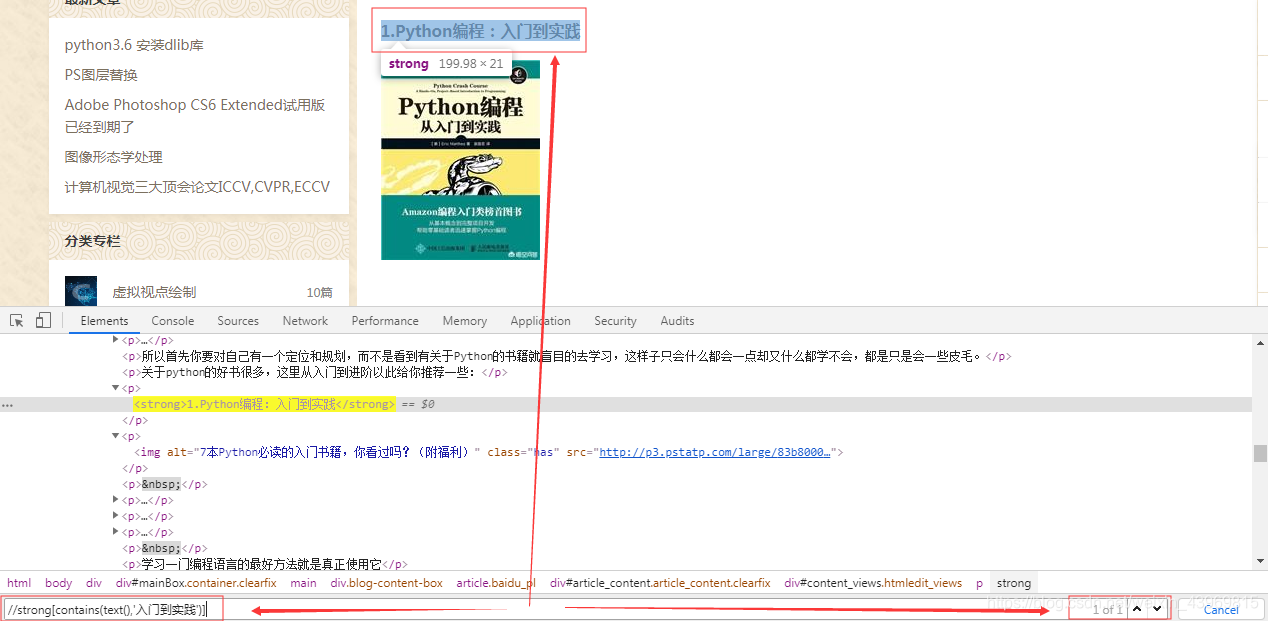Select the img node in DOM tree

click(489, 452)
